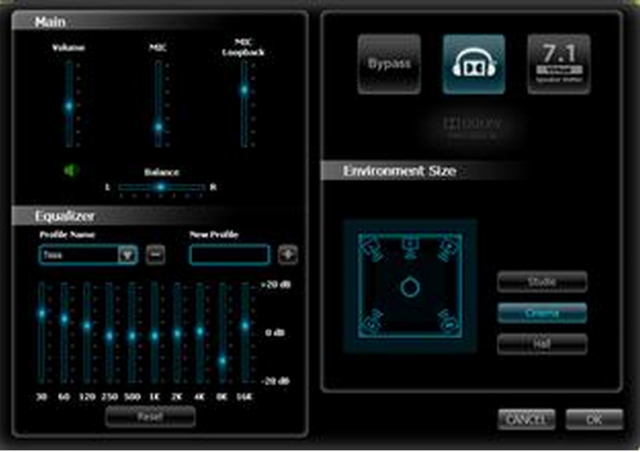Open the Profile Name dropdown
640x452 pixels.
tap(127, 255)
